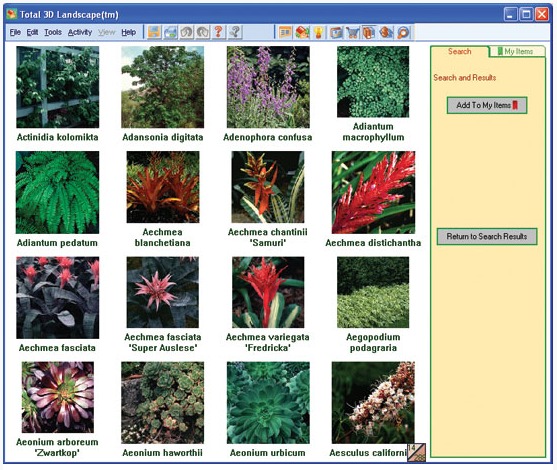Click the Save floppy disk toolbar icon
The height and width of the screenshot is (470, 557).
click(155, 32)
